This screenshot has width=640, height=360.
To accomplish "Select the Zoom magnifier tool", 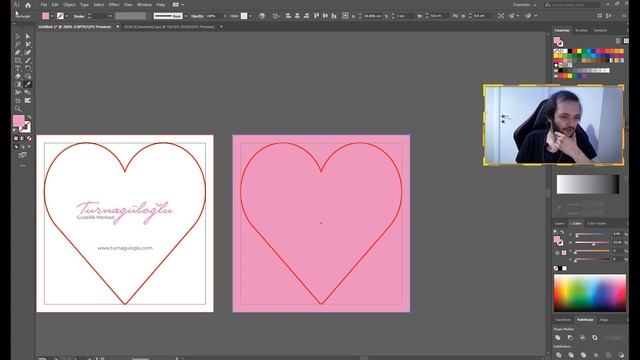I will click(x=18, y=109).
